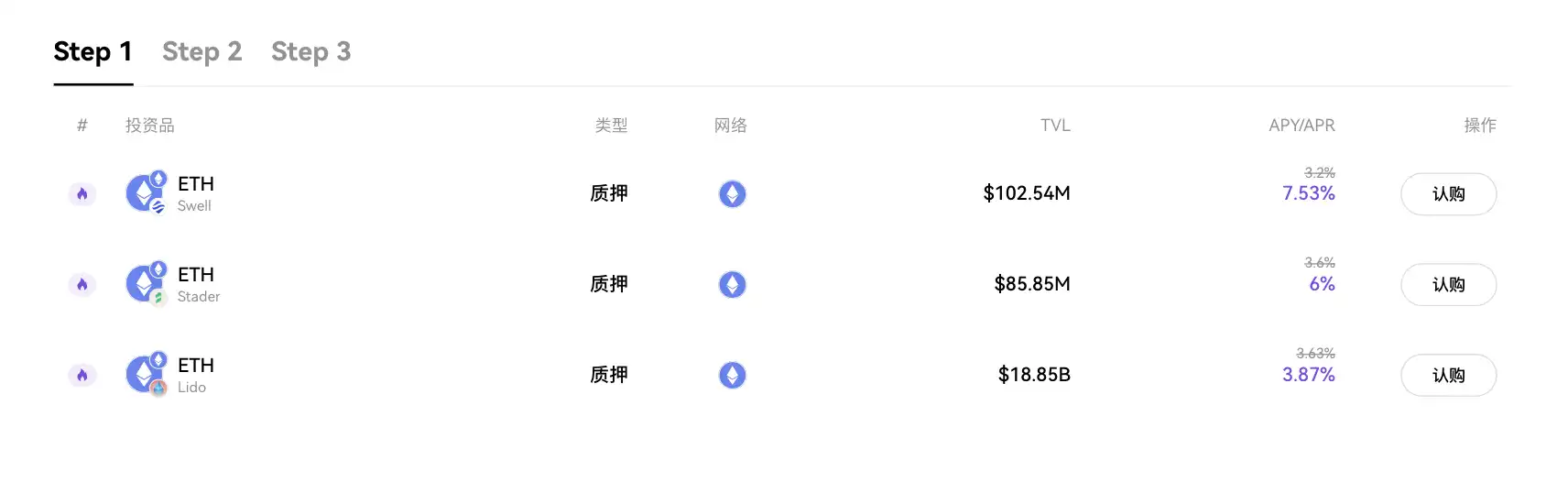Click the ETH Lido token icon
The height and width of the screenshot is (482, 1568).
click(147, 374)
